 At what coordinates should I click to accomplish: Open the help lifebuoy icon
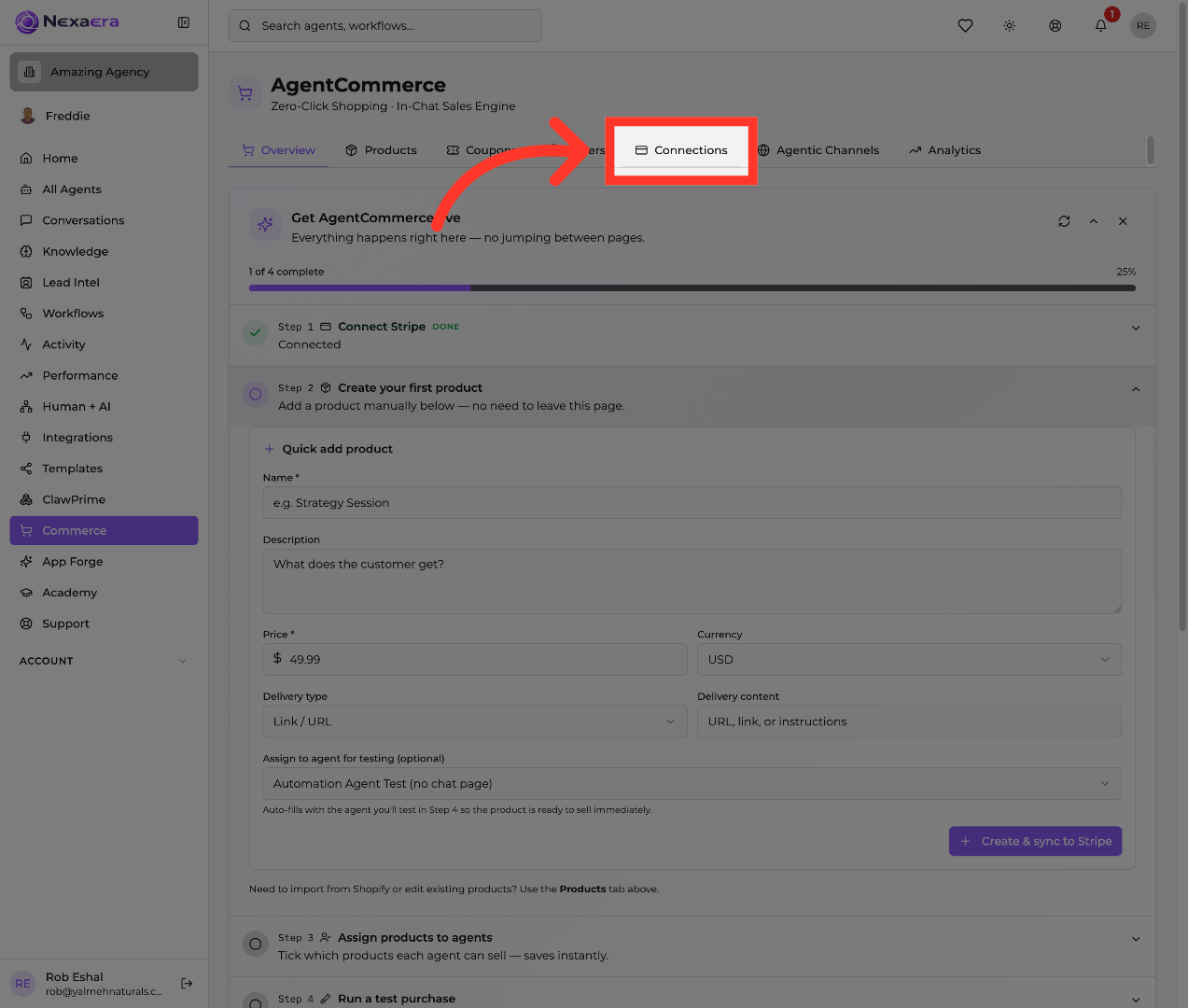(x=1055, y=26)
